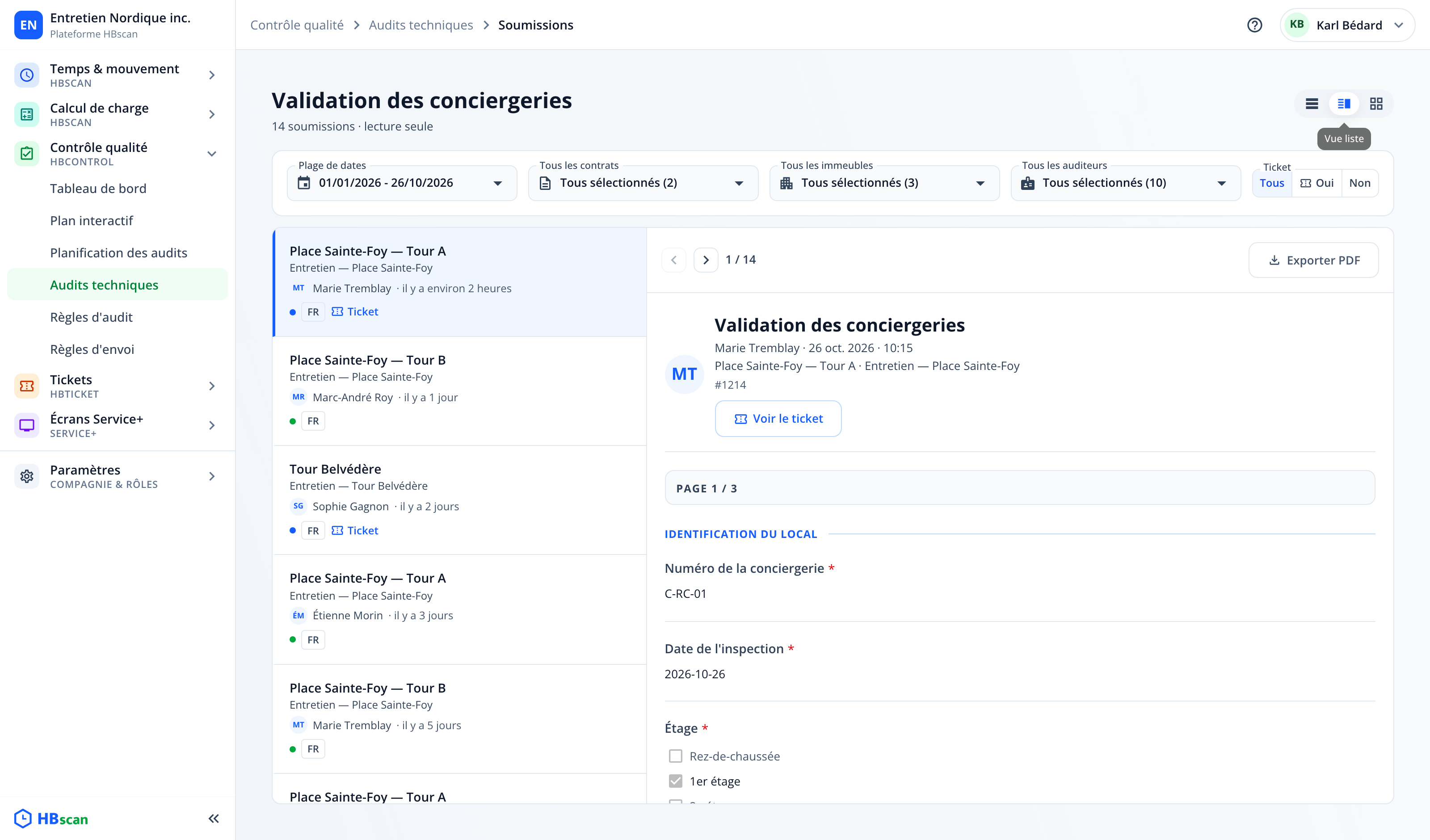Toggle the Rez-de-chaussée checkbox

pos(675,756)
